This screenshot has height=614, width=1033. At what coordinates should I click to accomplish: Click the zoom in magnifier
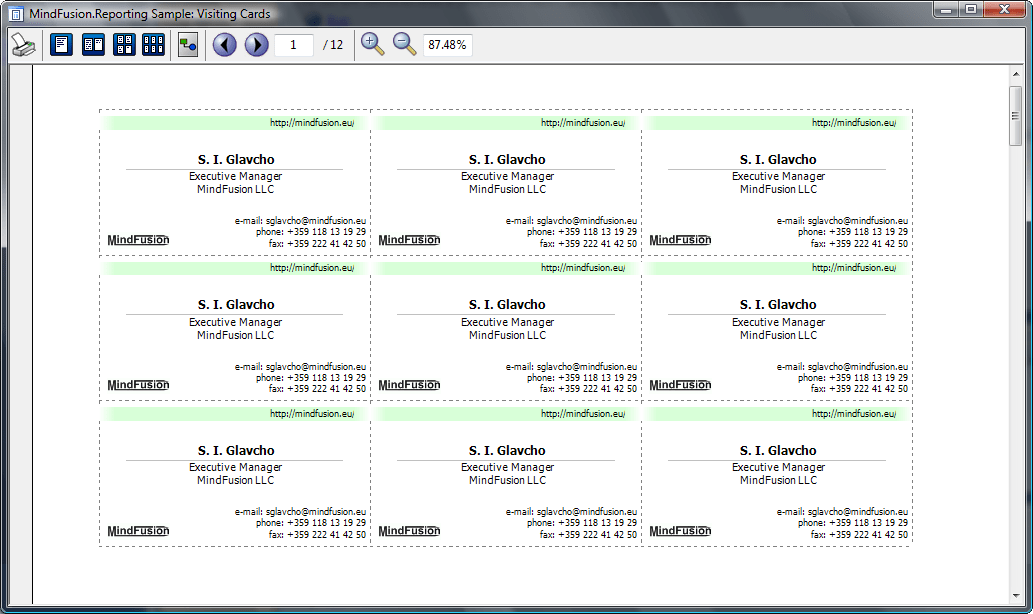372,44
